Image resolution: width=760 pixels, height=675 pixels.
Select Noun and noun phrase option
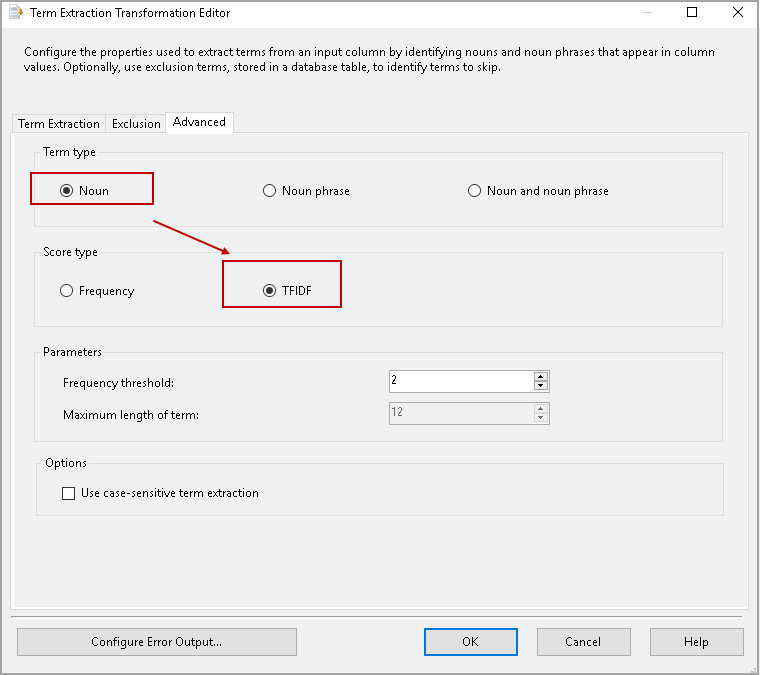[475, 191]
